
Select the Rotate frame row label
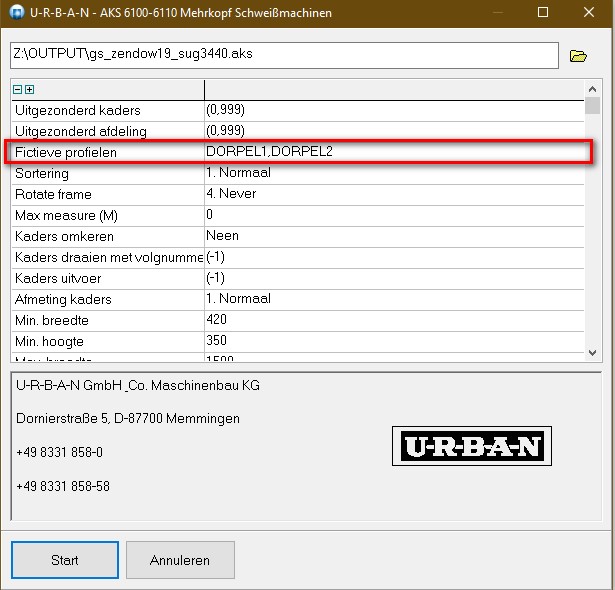tap(53, 195)
